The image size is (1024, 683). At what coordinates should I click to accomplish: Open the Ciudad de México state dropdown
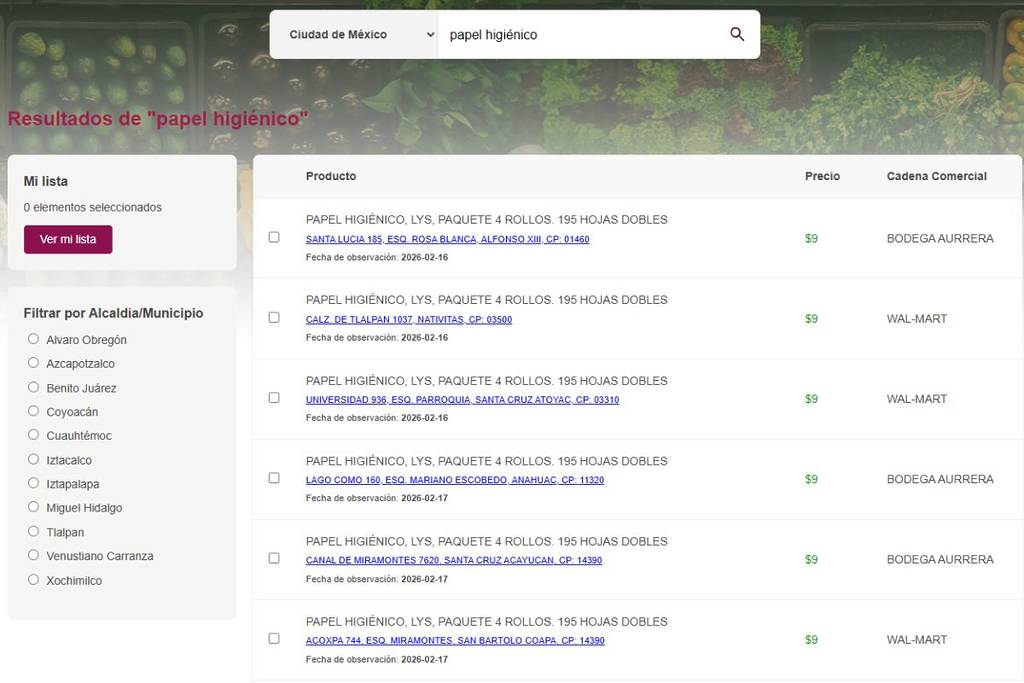[354, 34]
